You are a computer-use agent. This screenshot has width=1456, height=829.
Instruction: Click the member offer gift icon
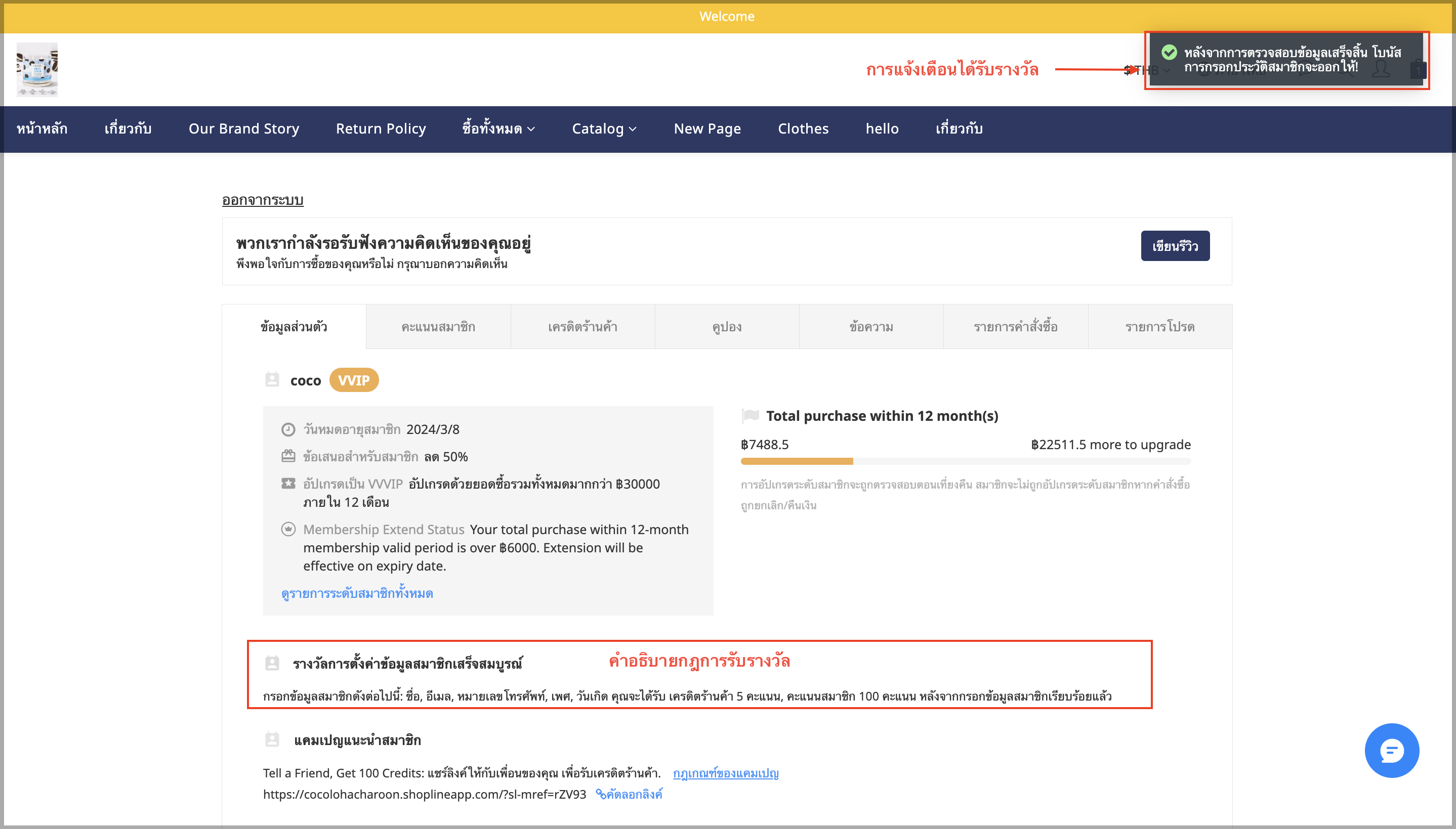point(288,457)
